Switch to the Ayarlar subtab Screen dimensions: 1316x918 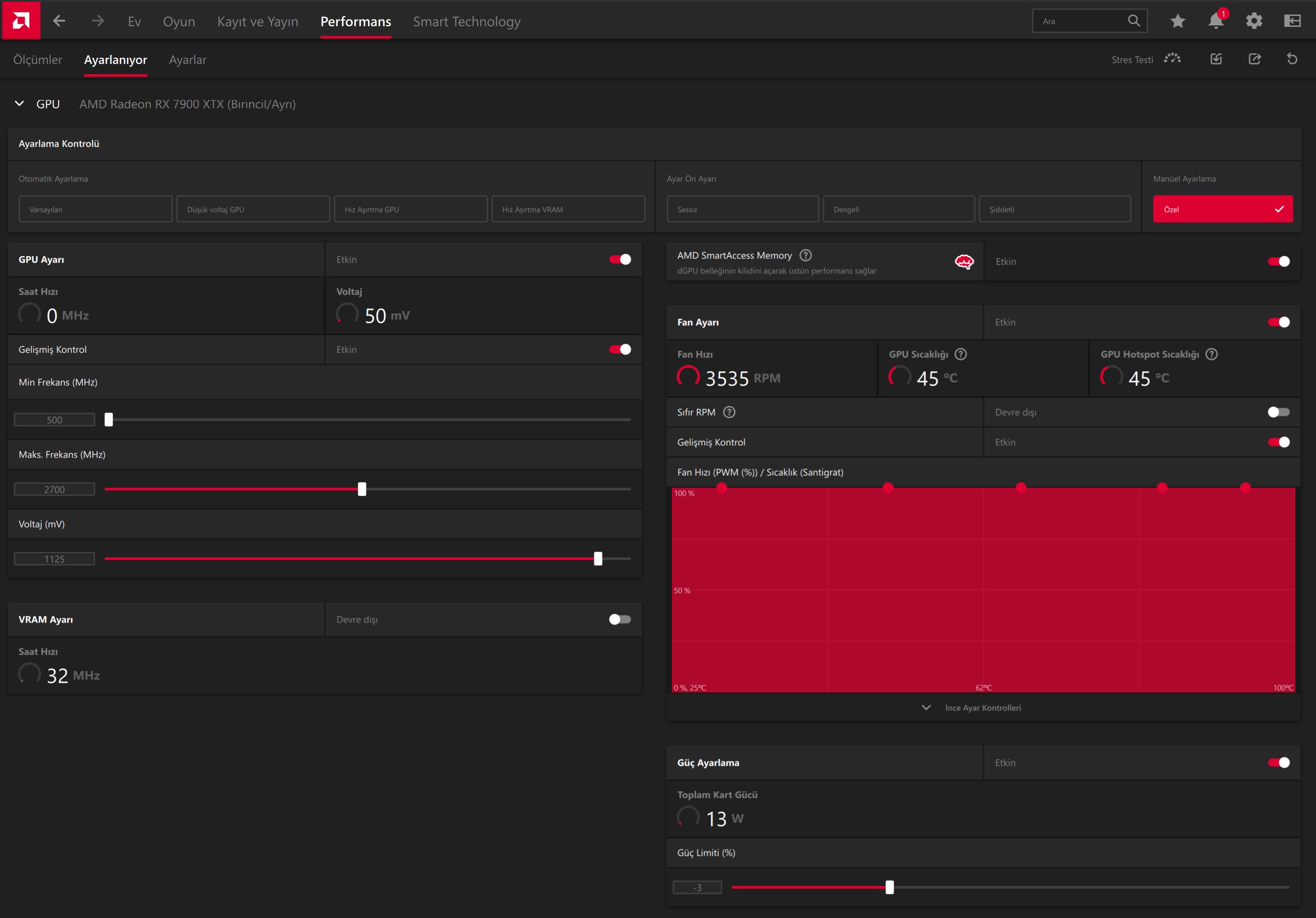coord(187,60)
